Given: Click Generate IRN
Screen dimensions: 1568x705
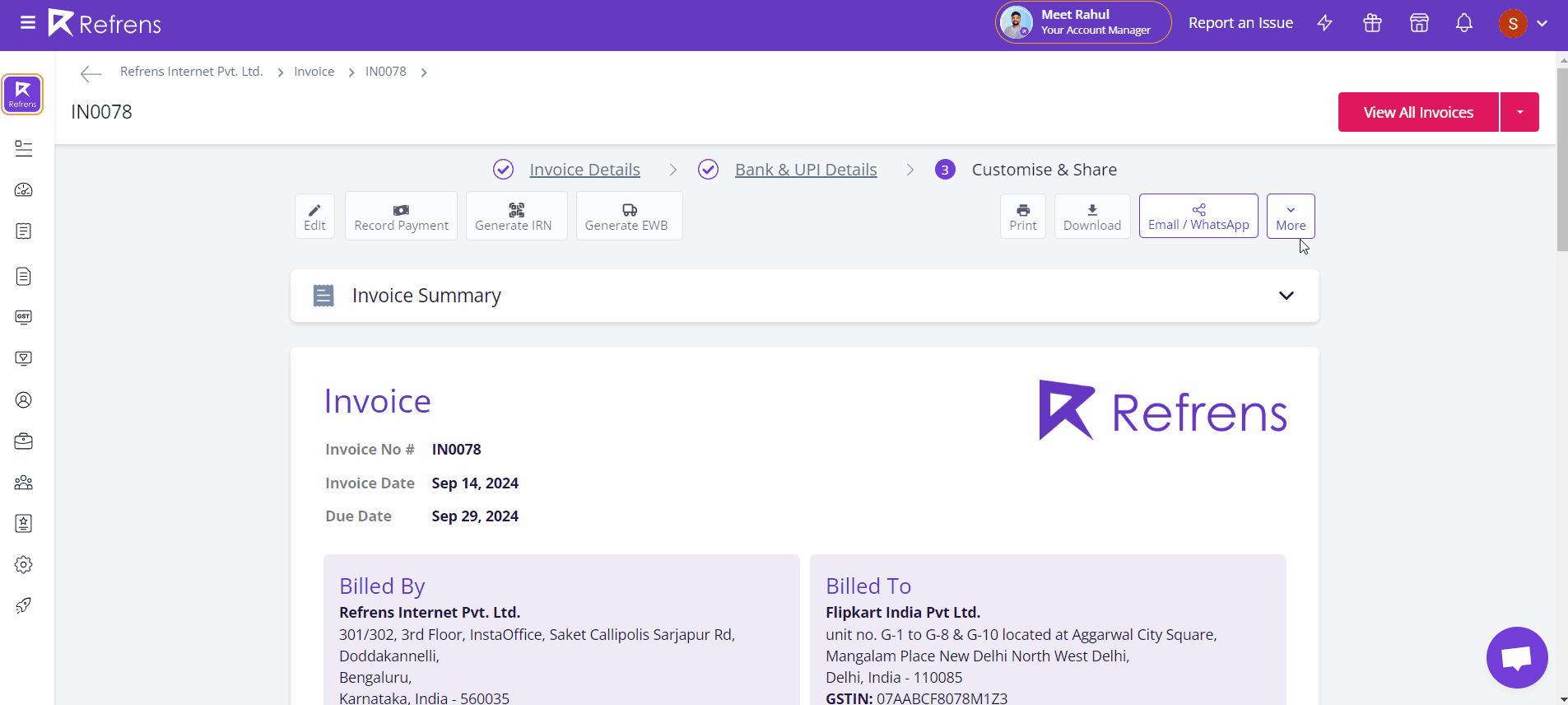Looking at the screenshot, I should (516, 216).
